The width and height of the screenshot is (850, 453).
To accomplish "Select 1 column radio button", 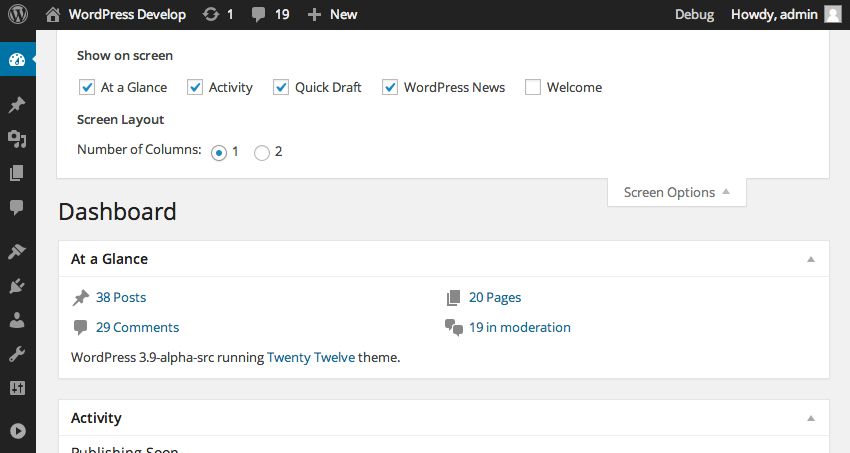I will coord(219,153).
